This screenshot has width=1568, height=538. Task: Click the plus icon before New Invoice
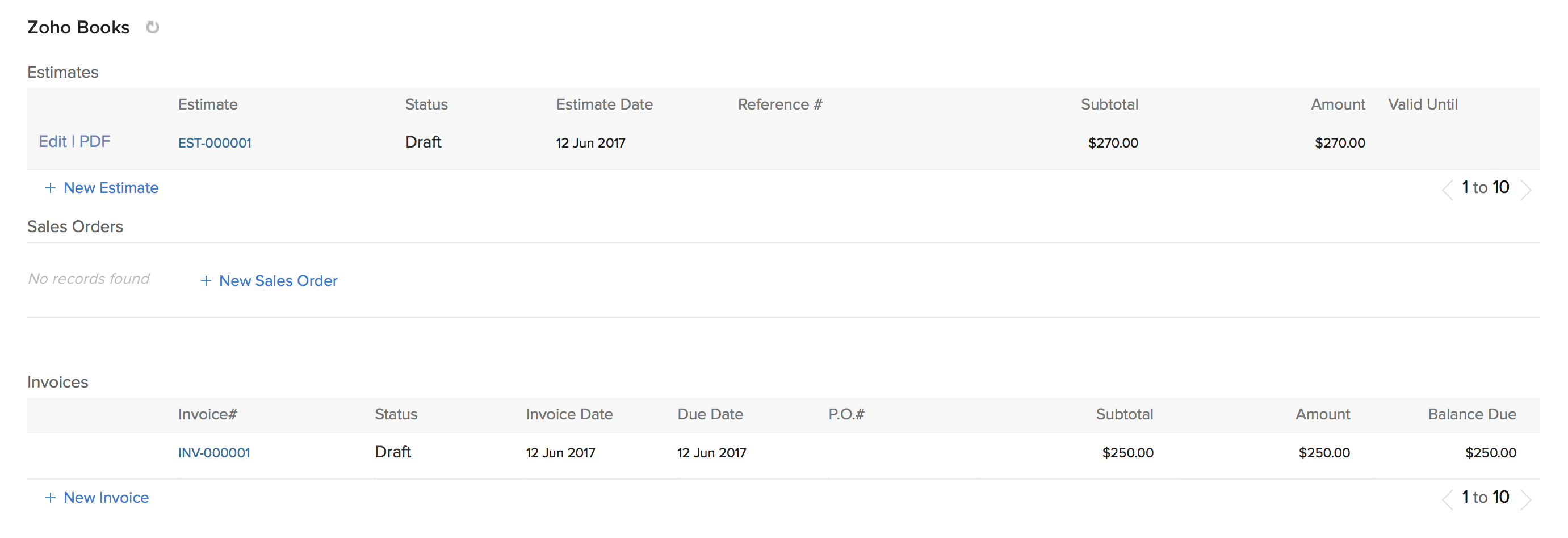51,498
